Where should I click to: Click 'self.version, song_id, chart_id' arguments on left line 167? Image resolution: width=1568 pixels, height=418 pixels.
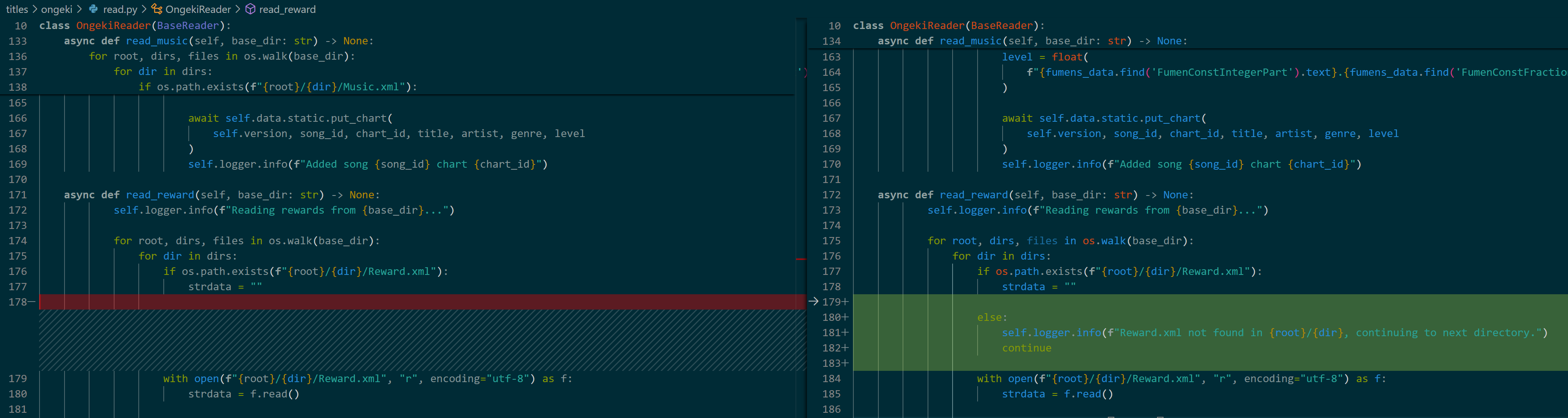point(399,133)
